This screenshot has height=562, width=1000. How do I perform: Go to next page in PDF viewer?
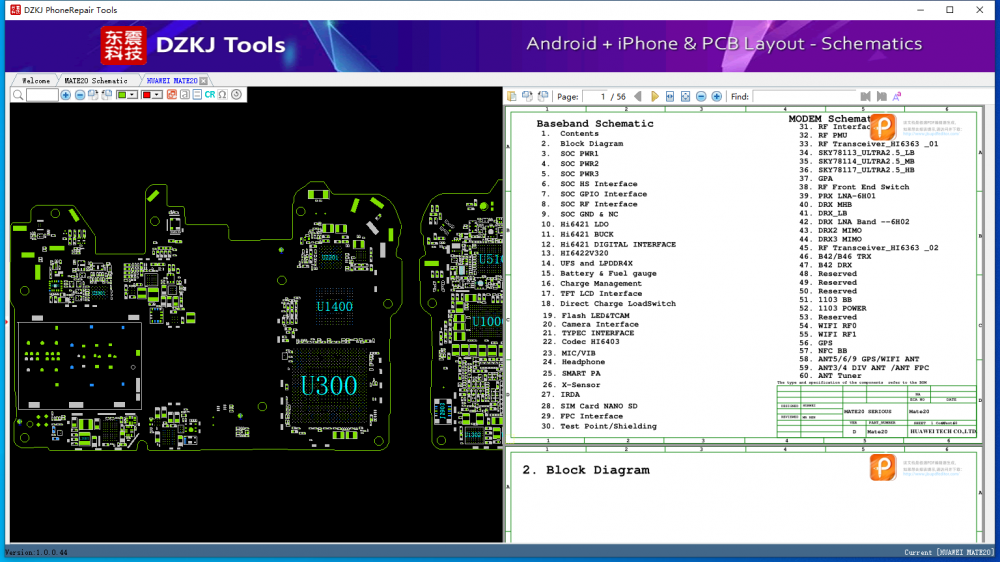click(x=655, y=96)
